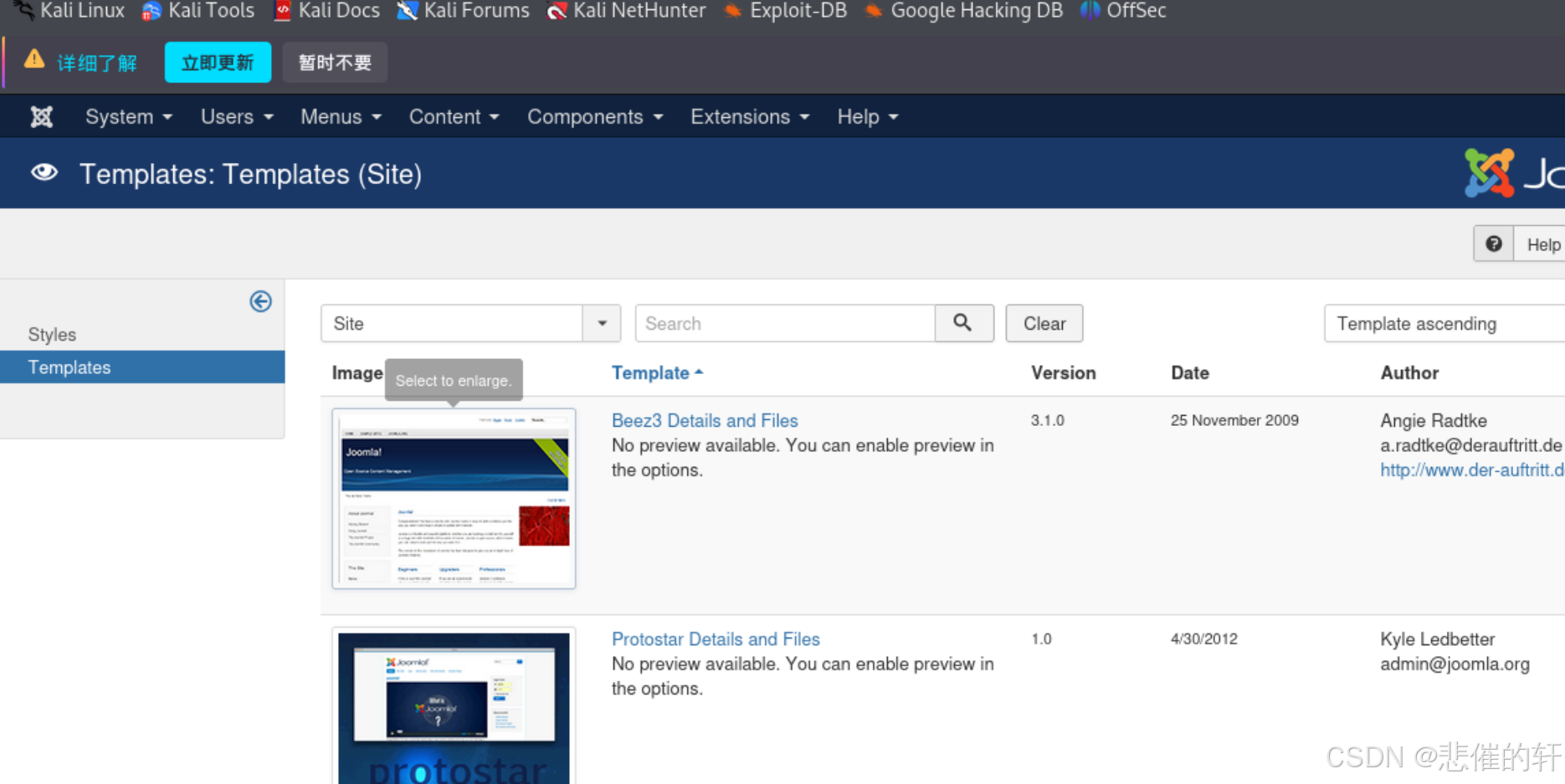The image size is (1565, 784).
Task: Open OffSec bookmark
Action: tap(1123, 11)
